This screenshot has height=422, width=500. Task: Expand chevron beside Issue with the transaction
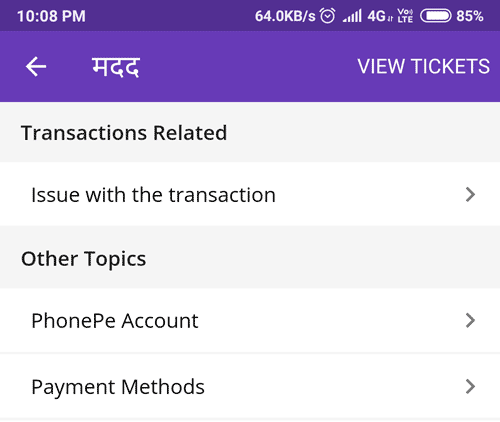pos(470,194)
